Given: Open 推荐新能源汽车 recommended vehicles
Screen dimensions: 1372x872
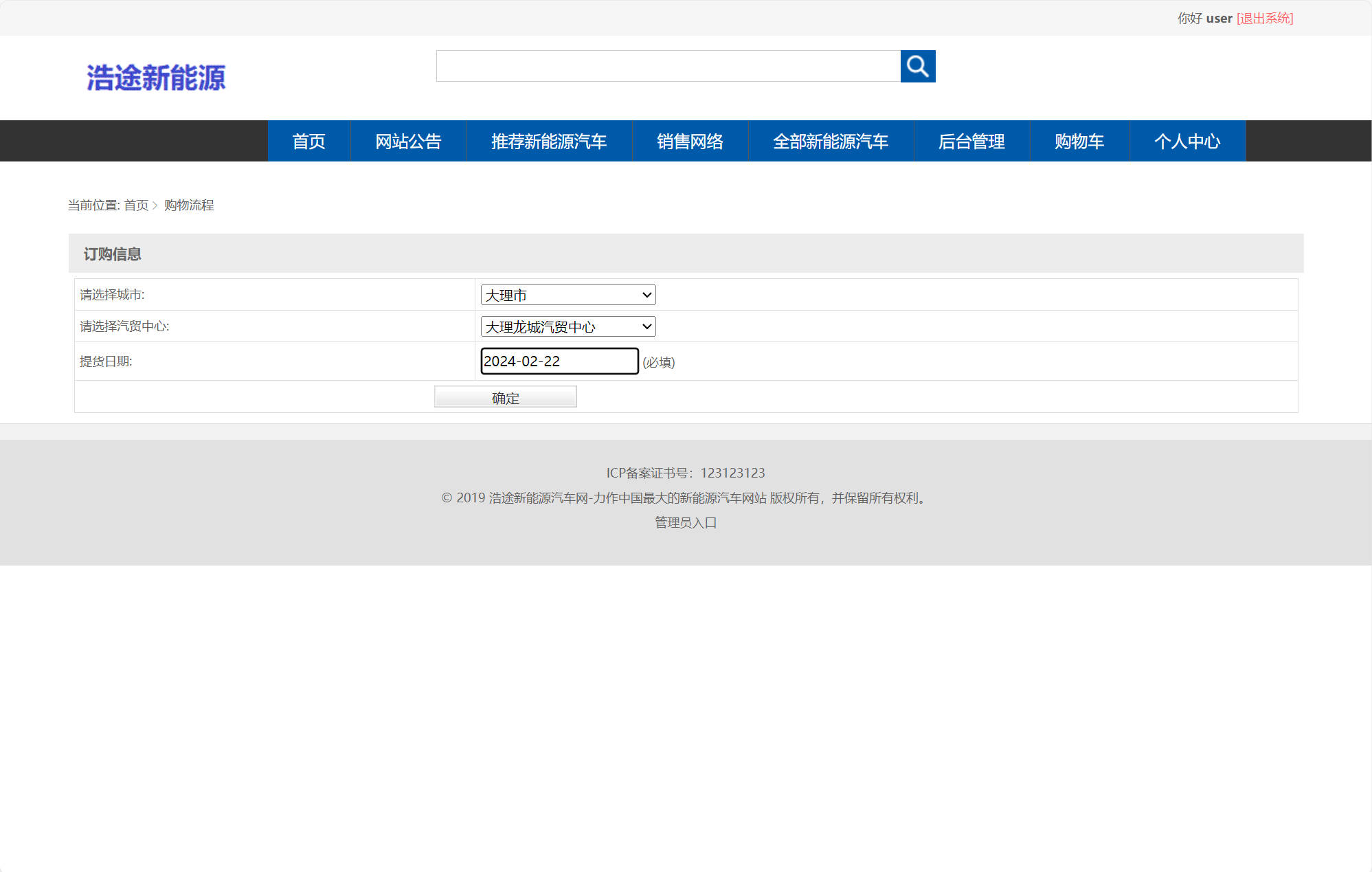Looking at the screenshot, I should 548,141.
